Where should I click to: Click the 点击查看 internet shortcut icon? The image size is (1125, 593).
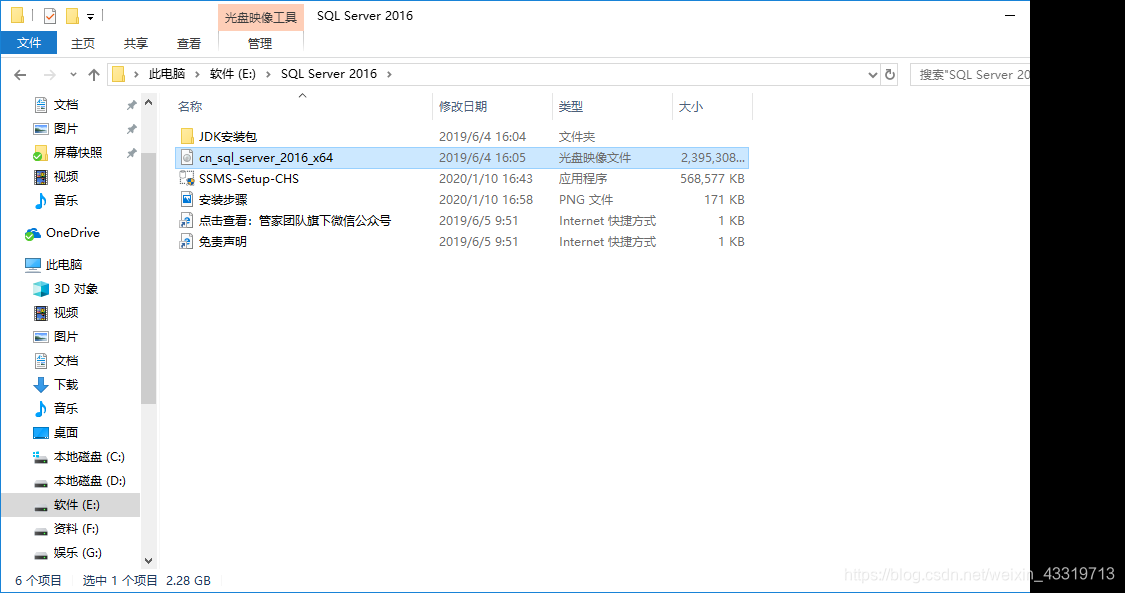[187, 221]
